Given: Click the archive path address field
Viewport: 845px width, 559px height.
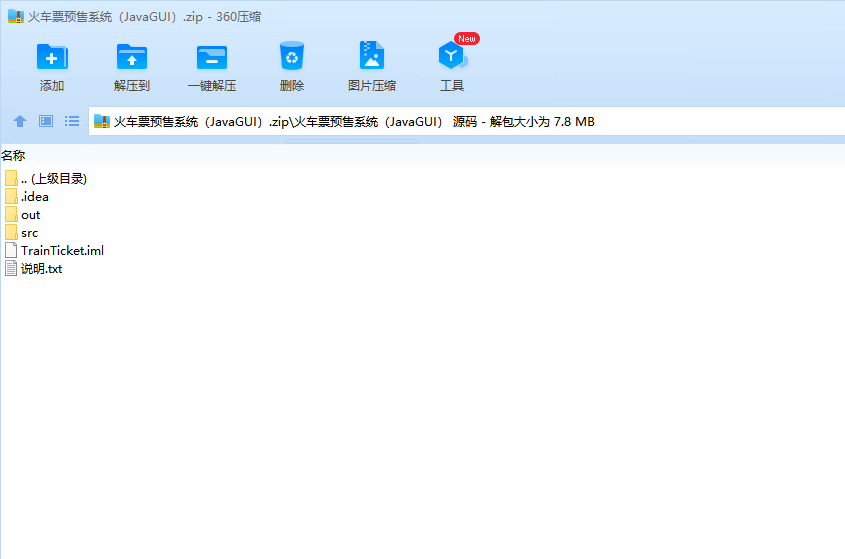Looking at the screenshot, I should point(467,121).
